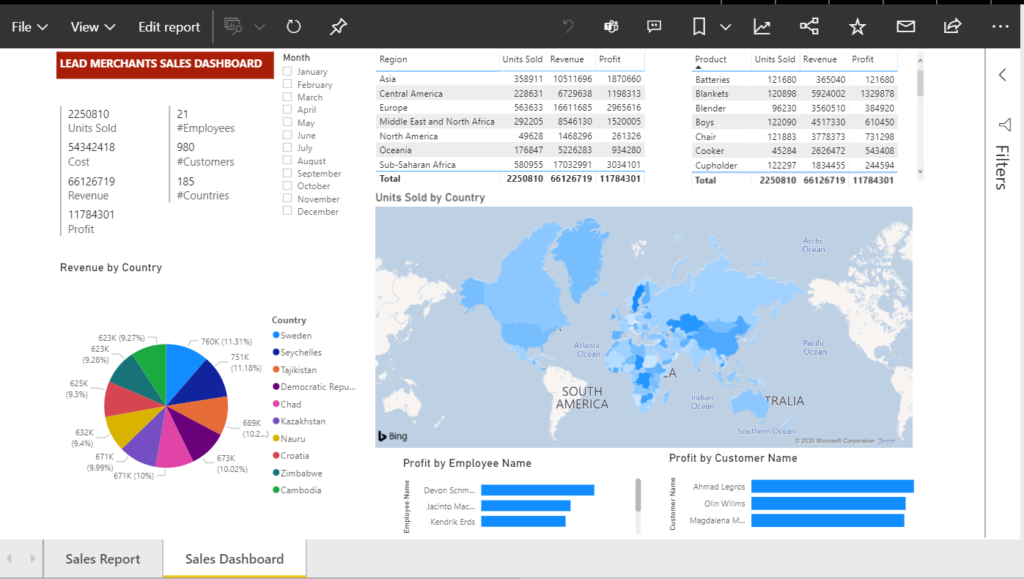Screen dimensions: 1024x579
Task: Enable the December checkbox
Action: point(288,211)
